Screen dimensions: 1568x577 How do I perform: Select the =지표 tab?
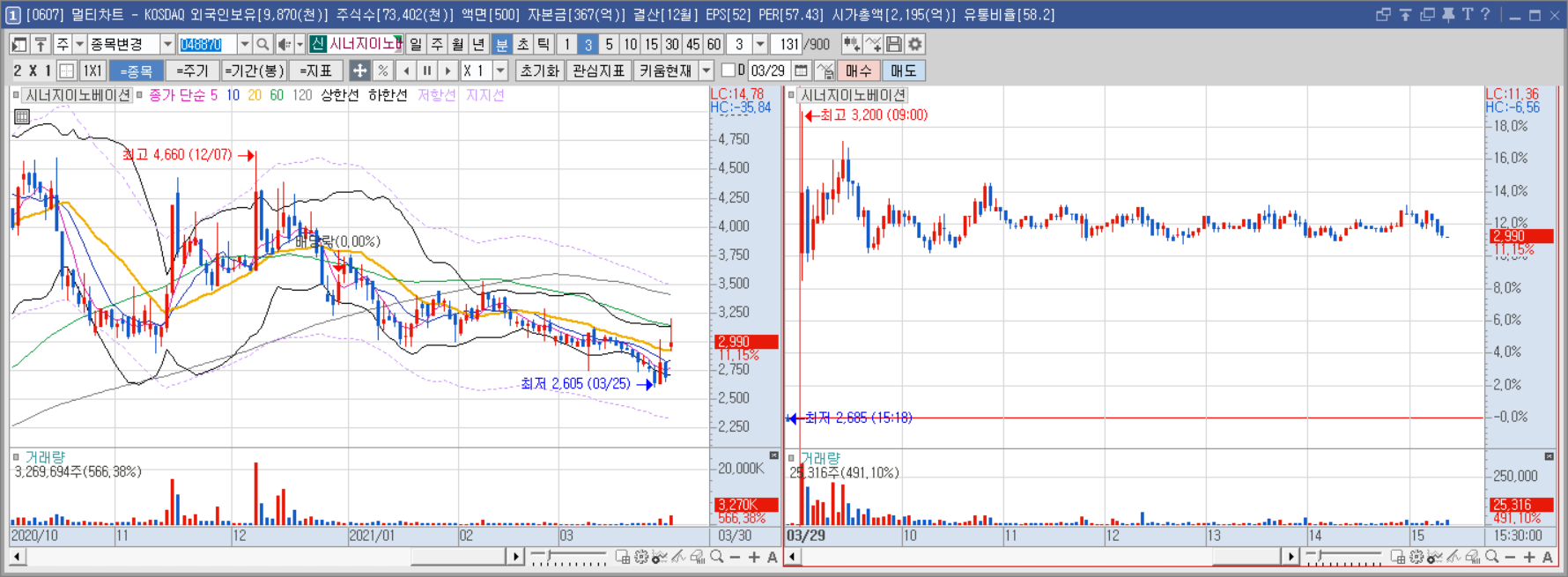[315, 70]
